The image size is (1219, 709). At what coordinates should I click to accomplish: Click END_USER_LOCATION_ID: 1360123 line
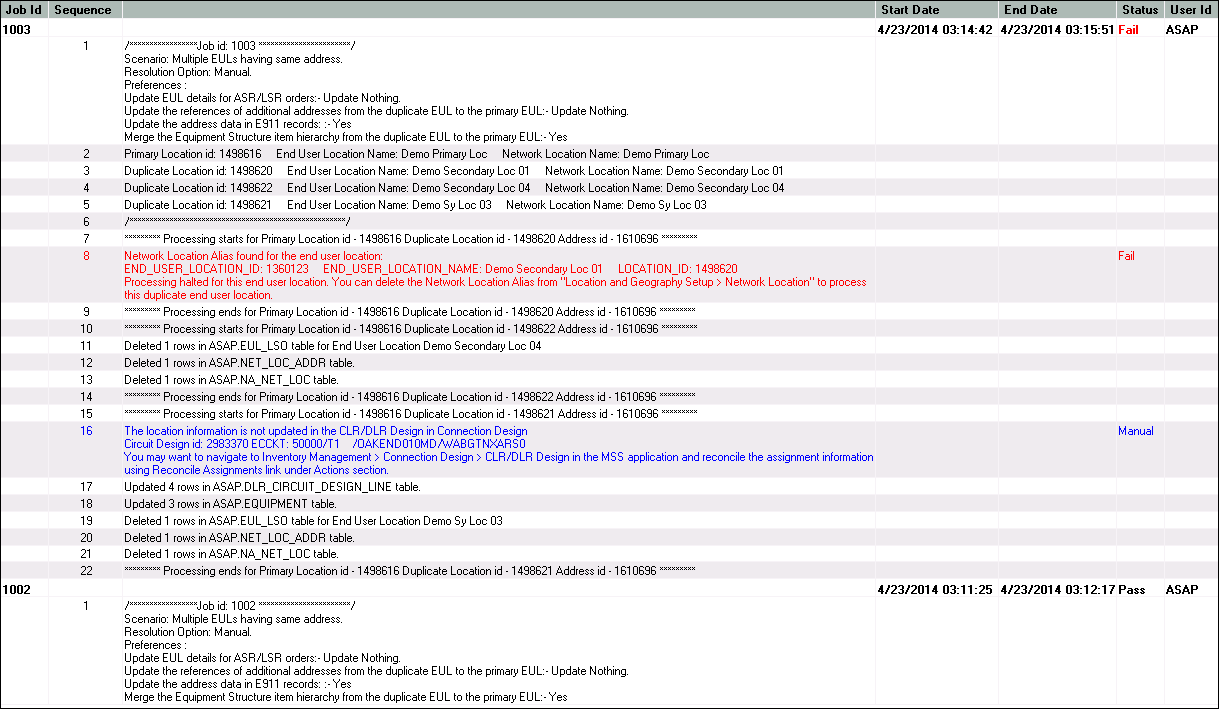[431, 269]
